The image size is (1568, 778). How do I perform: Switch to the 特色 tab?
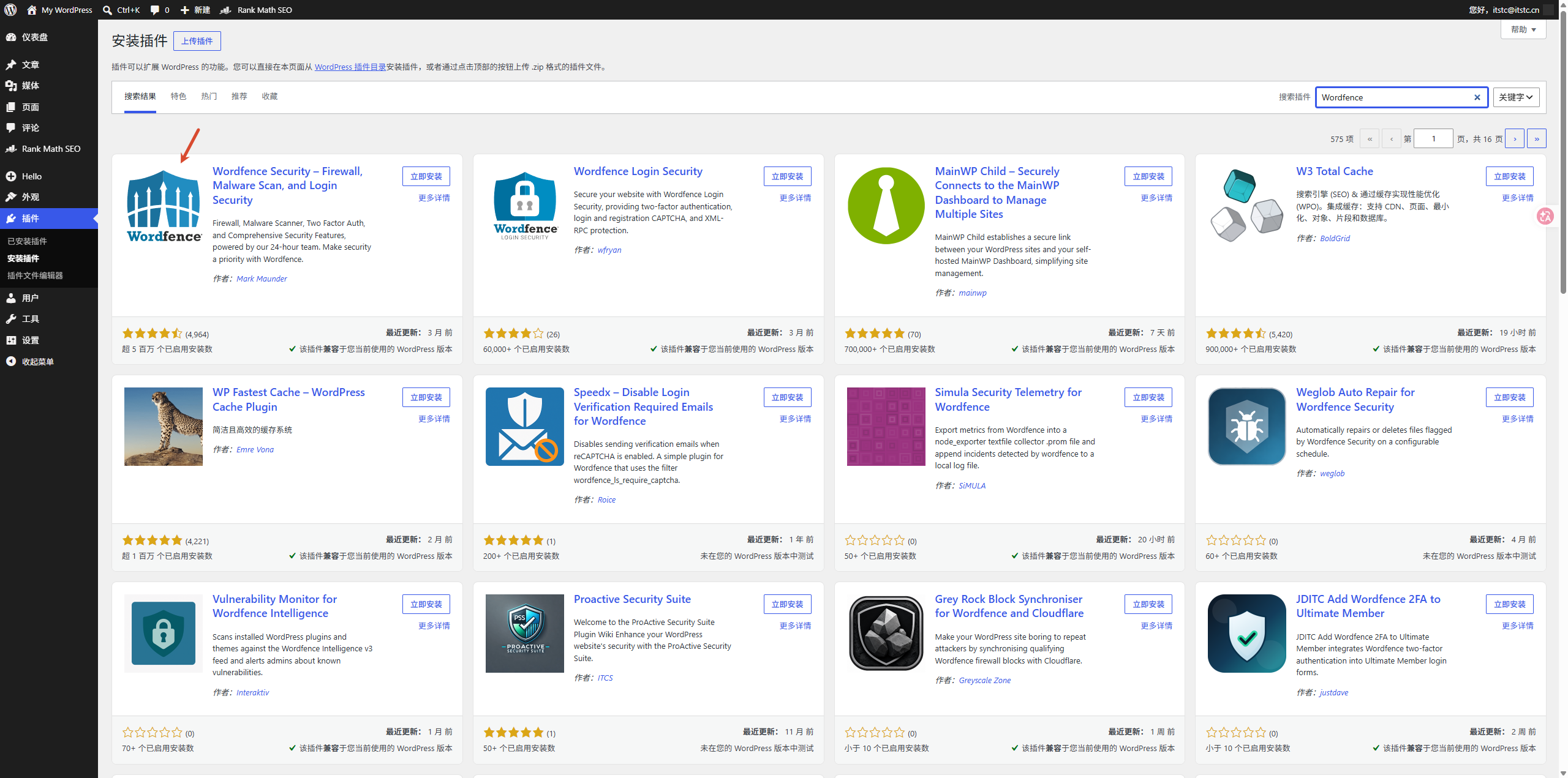(178, 97)
